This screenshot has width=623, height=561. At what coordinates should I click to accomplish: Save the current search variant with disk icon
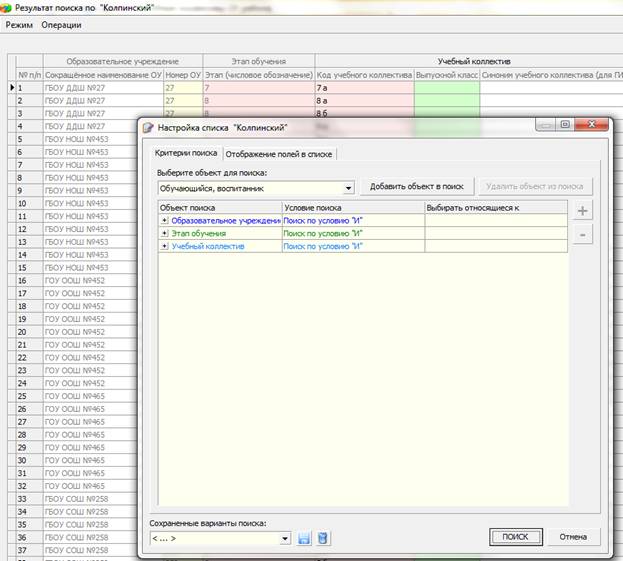click(304, 538)
